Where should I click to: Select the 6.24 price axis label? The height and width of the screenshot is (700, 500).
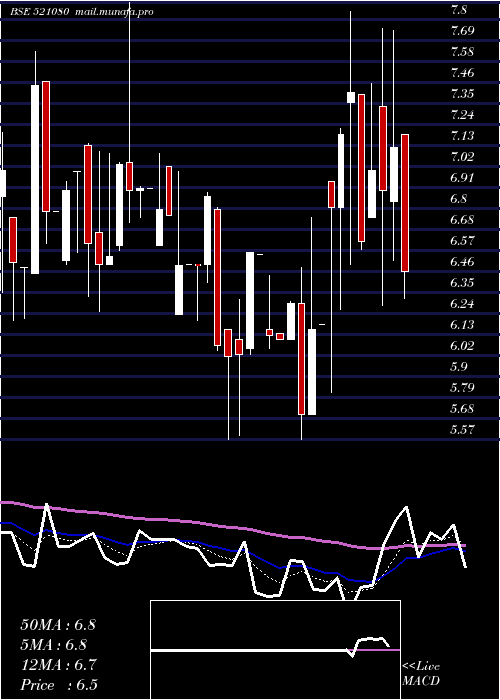pos(462,304)
